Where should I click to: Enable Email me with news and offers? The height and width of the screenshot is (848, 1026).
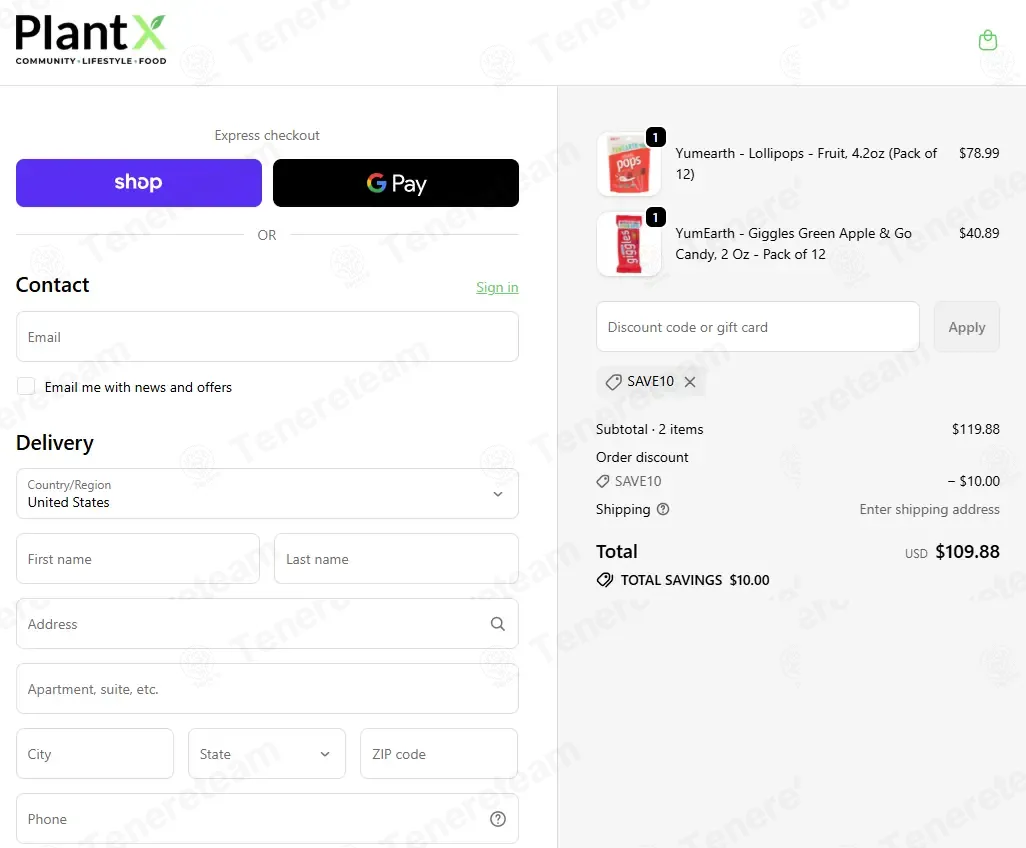(26, 387)
